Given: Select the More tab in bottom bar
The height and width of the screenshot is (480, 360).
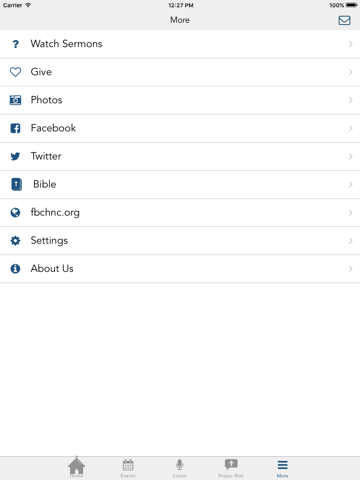Looking at the screenshot, I should click(282, 468).
